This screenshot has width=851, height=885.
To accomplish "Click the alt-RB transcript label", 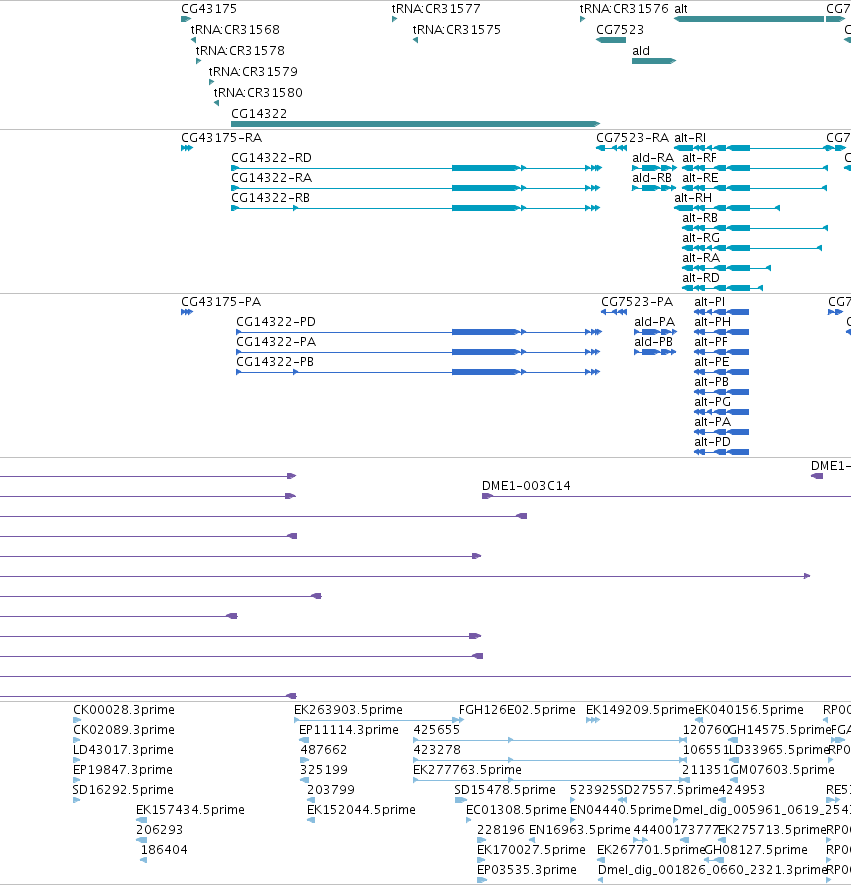I will click(700, 218).
